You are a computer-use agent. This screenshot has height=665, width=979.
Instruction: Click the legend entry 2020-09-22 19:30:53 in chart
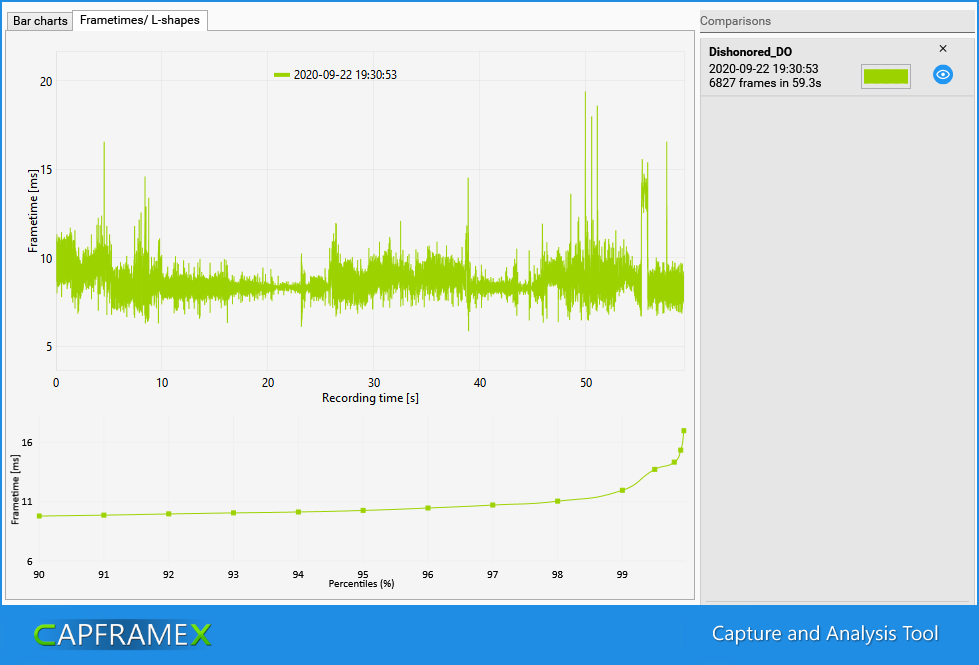(x=336, y=75)
